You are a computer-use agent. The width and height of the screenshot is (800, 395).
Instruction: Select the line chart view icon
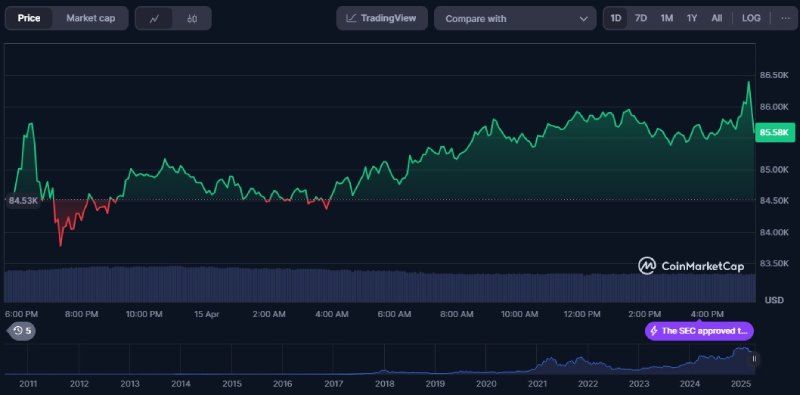tap(154, 18)
